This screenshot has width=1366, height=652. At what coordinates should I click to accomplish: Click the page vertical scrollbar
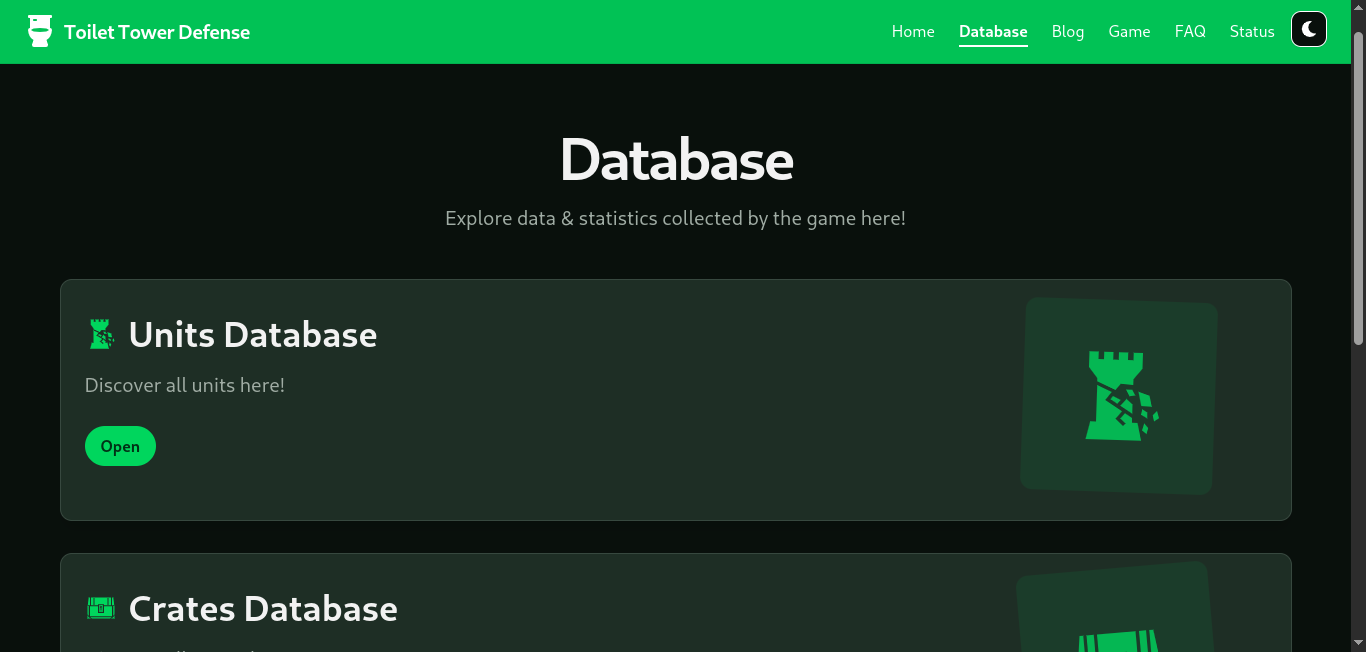(1358, 190)
